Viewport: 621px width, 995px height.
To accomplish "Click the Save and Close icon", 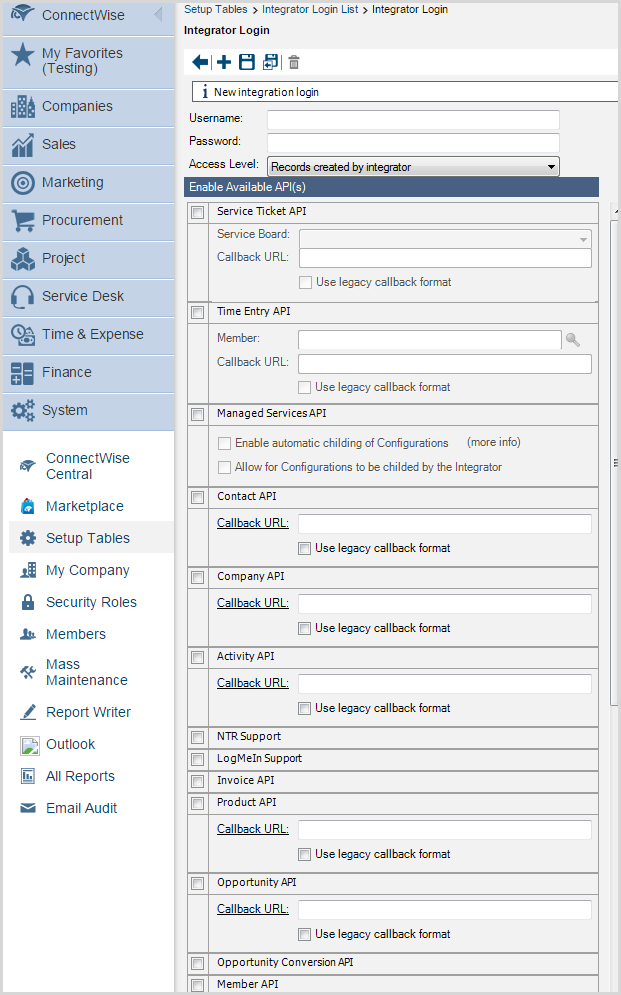I will [x=270, y=63].
